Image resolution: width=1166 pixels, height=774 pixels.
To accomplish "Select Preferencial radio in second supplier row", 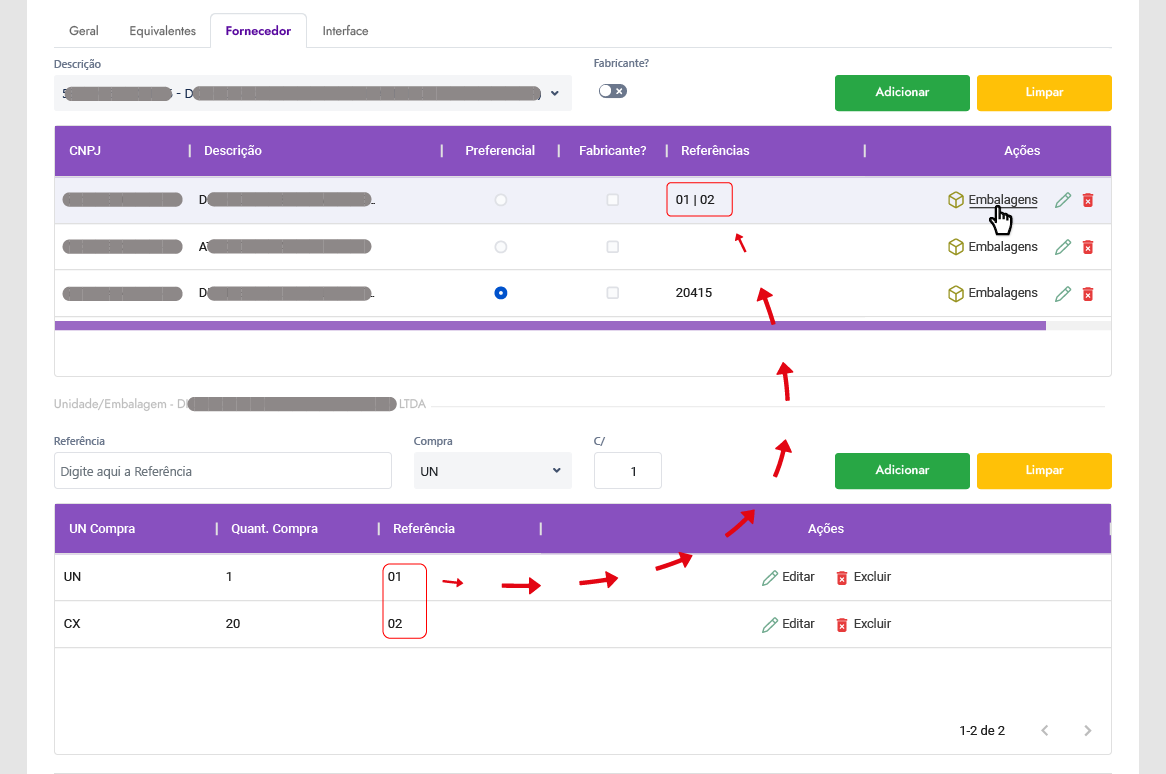I will (500, 247).
